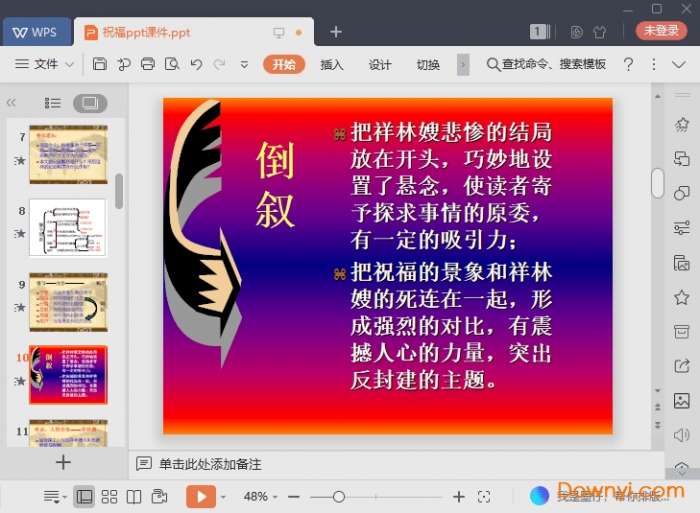Open a new tab with the plus button
700x513 pixels.
coord(336,32)
